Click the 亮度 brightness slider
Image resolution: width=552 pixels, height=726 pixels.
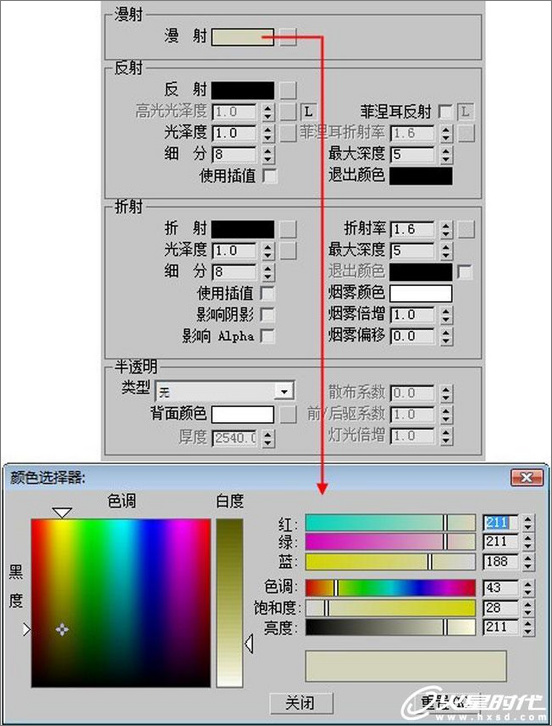pyautogui.click(x=390, y=627)
